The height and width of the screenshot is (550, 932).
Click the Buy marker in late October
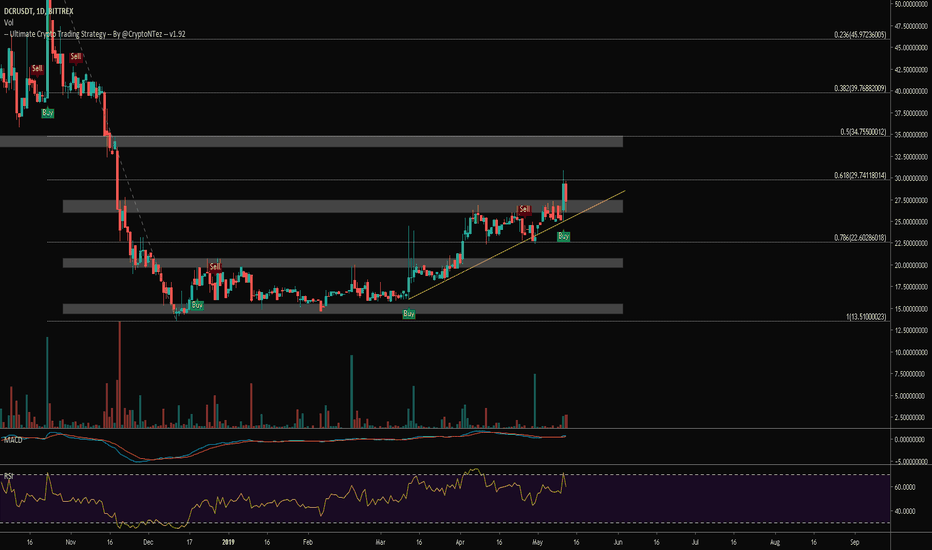coord(48,112)
